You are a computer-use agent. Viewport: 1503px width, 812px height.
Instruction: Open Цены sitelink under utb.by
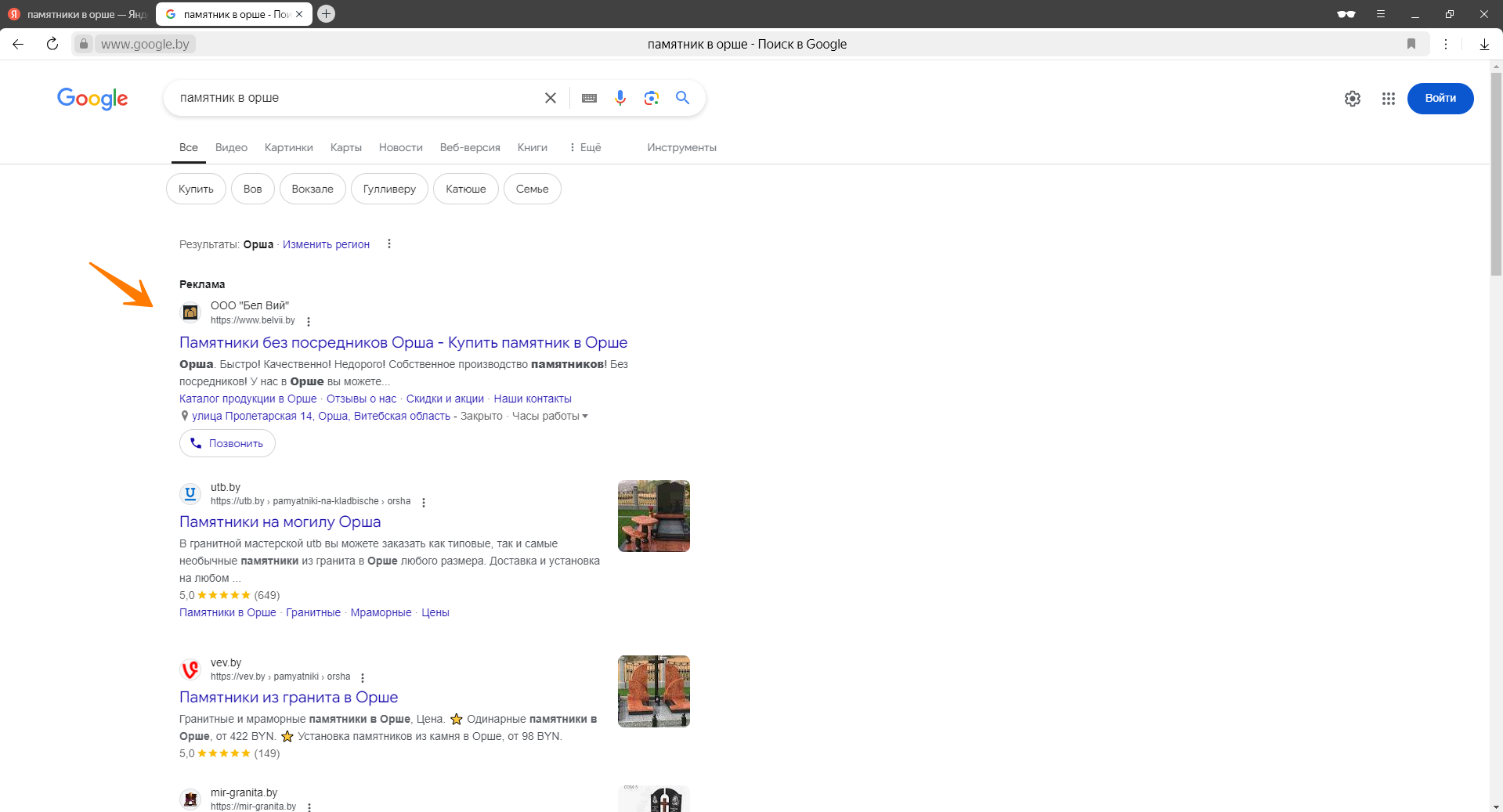(x=435, y=612)
